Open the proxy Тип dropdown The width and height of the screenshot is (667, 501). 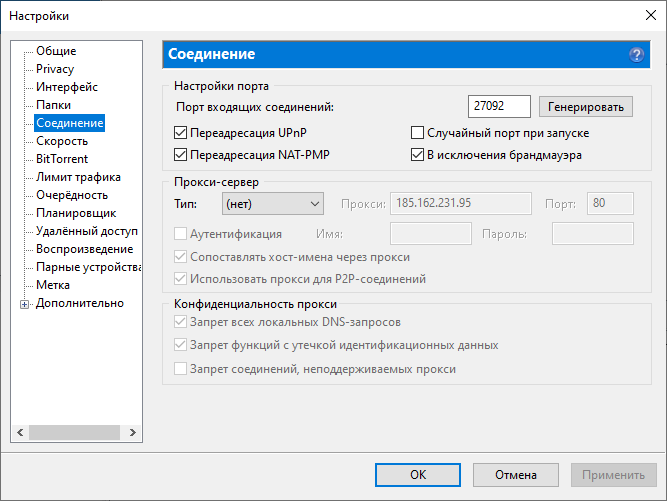point(272,204)
